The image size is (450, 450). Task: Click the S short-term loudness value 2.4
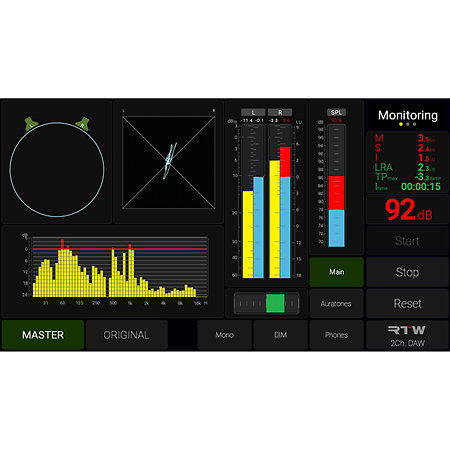click(426, 148)
